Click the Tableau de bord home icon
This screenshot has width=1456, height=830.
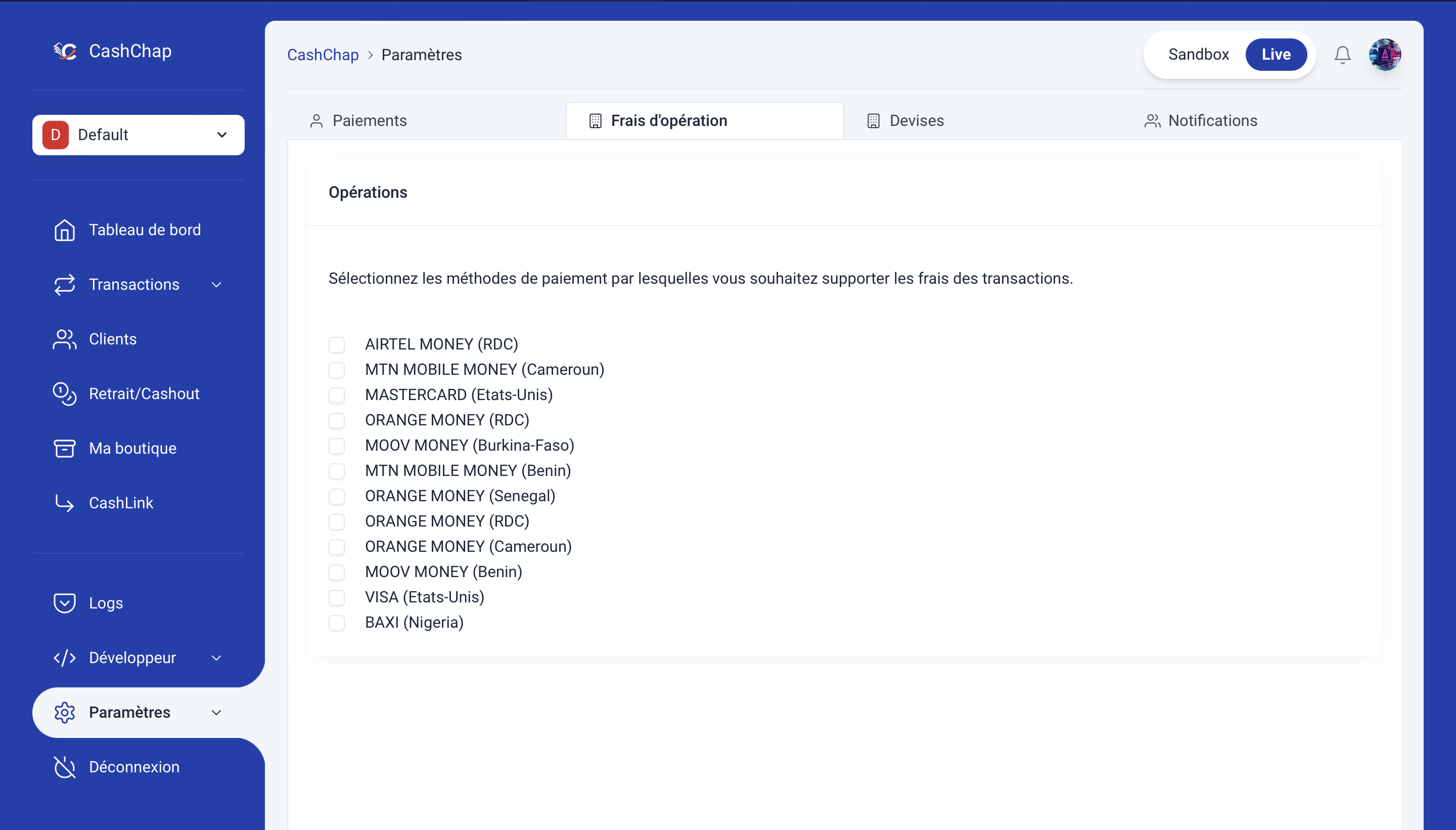[64, 230]
